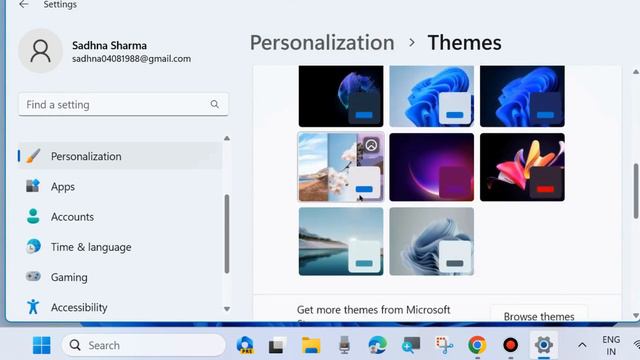
Task: Click the Themes pane scroll up arrow
Action: click(636, 72)
